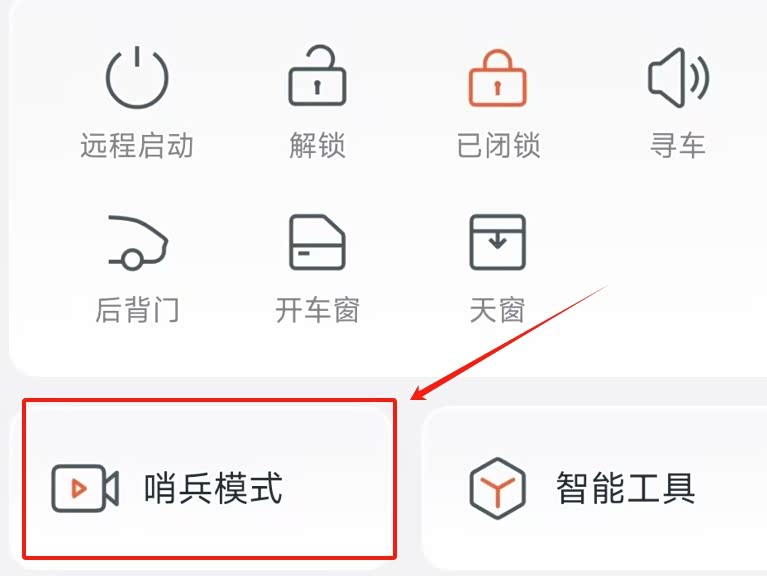Select the 开车窗 text label
Image resolution: width=767 pixels, height=576 pixels.
(x=317, y=310)
